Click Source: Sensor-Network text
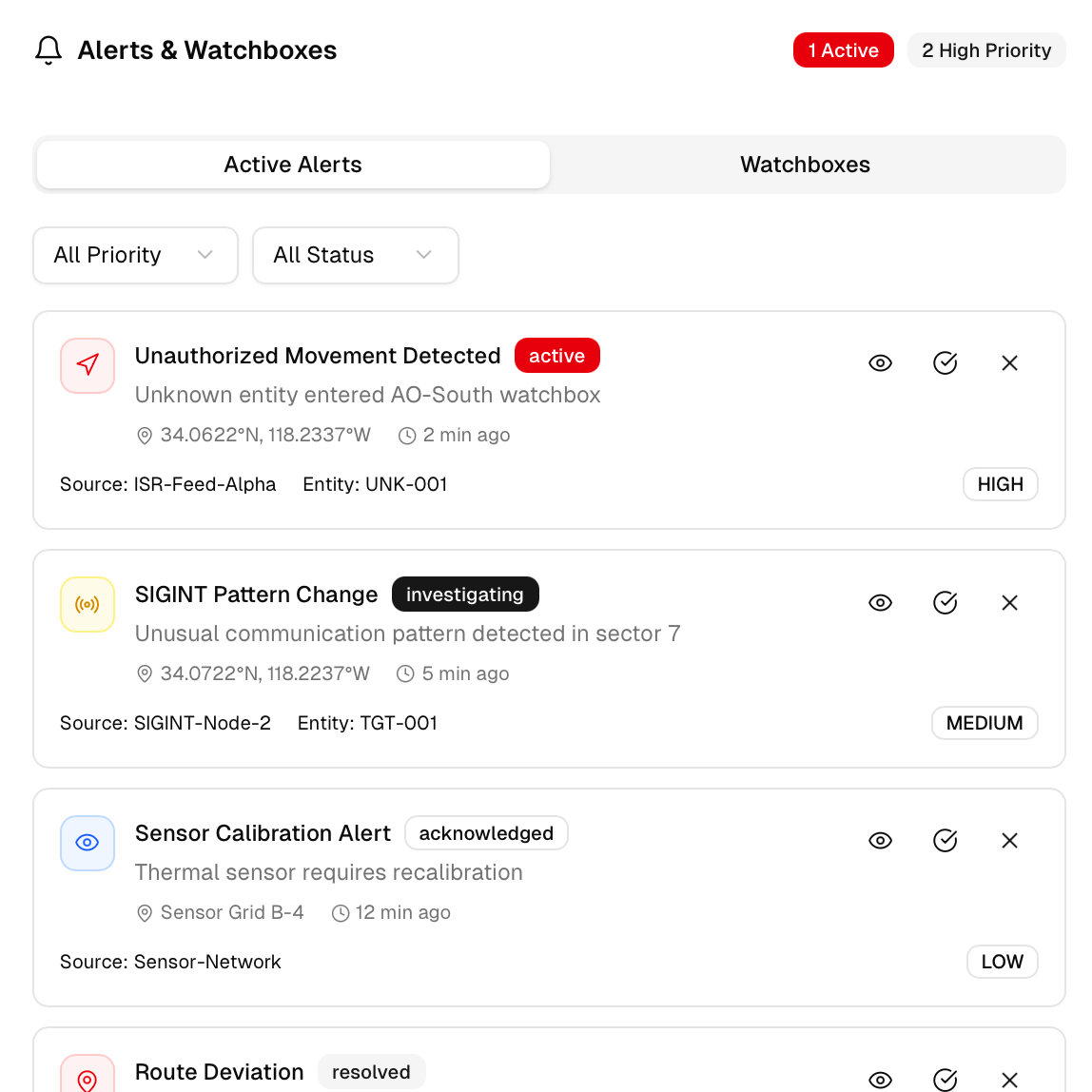 point(170,962)
